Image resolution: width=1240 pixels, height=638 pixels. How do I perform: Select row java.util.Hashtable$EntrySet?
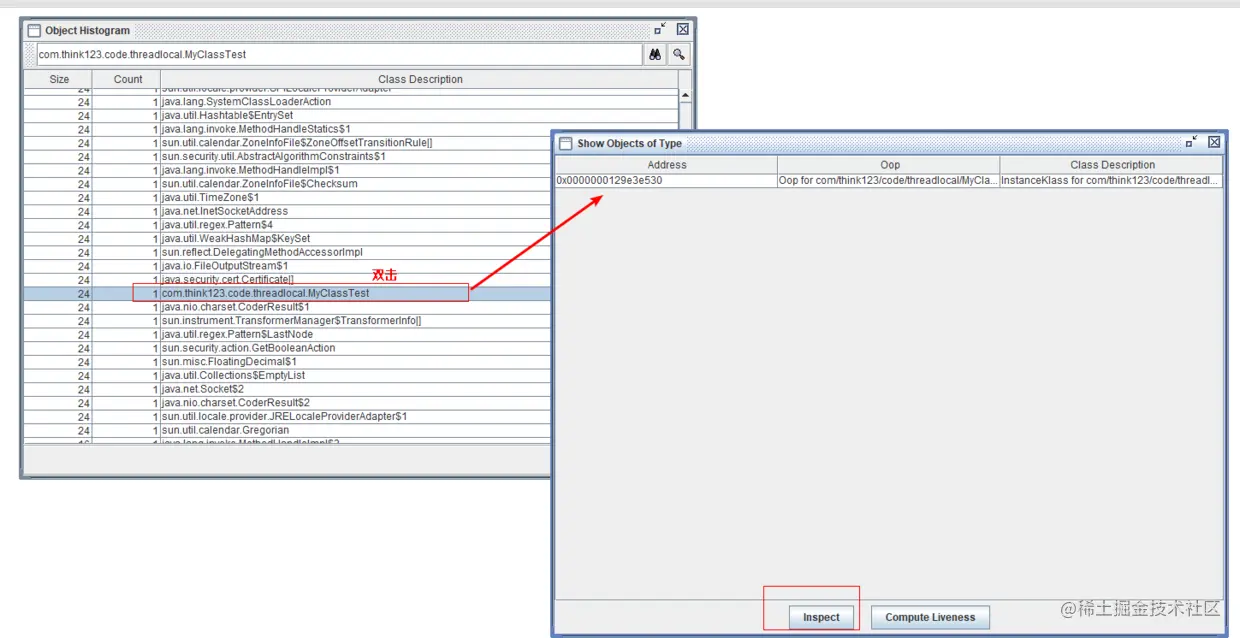pyautogui.click(x=351, y=116)
